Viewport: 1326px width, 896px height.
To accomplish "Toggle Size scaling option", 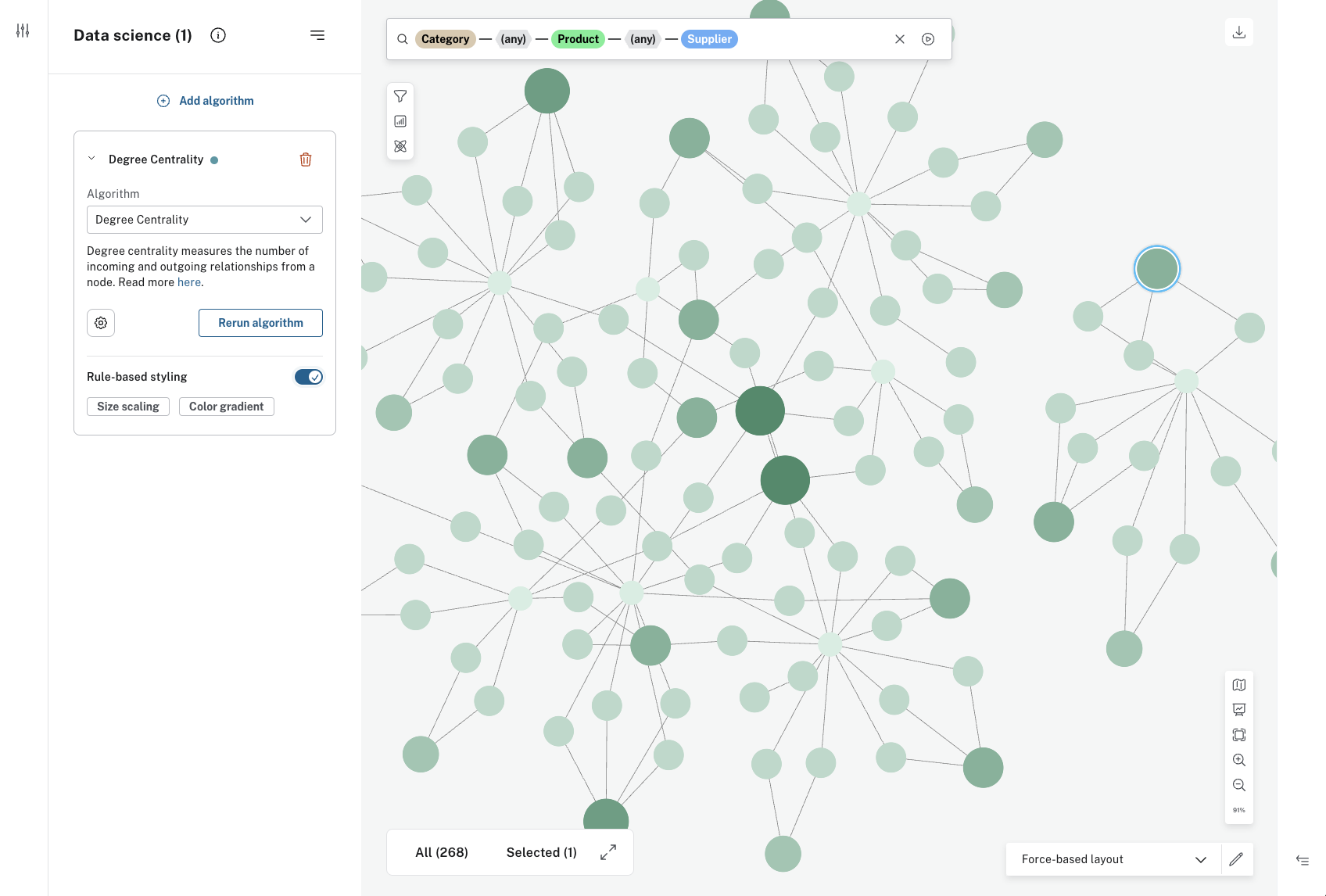I will (x=128, y=407).
